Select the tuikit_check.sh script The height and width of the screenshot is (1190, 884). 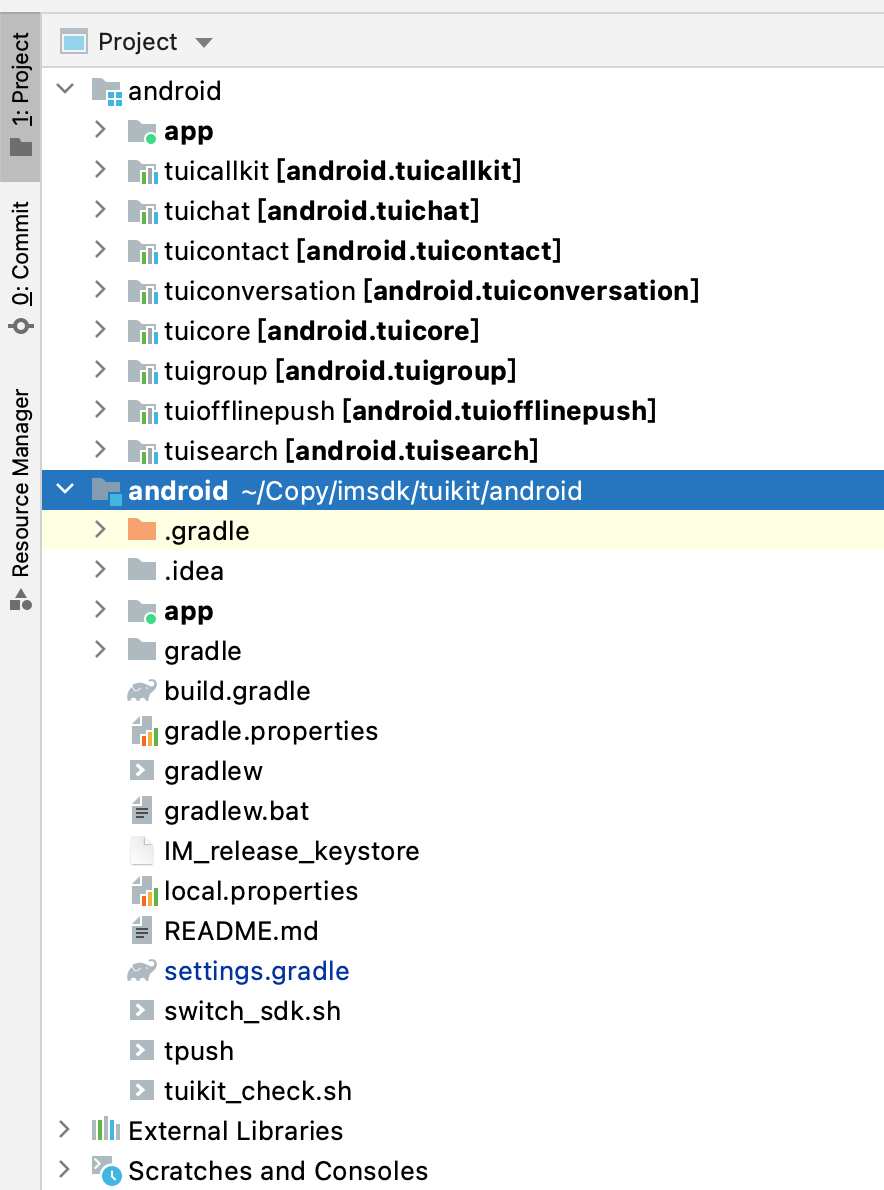(258, 1091)
